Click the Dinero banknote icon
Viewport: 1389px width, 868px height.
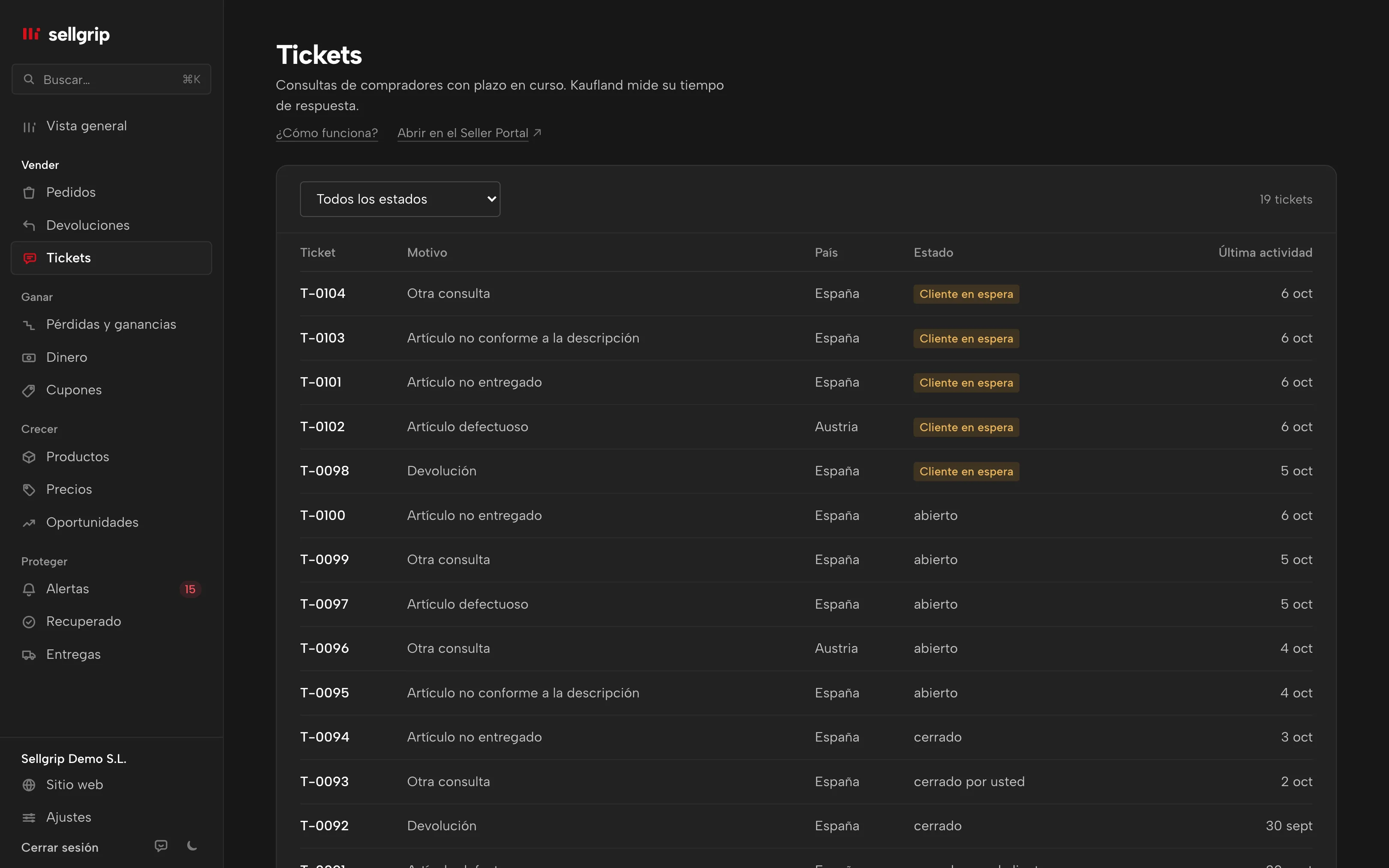[29, 357]
